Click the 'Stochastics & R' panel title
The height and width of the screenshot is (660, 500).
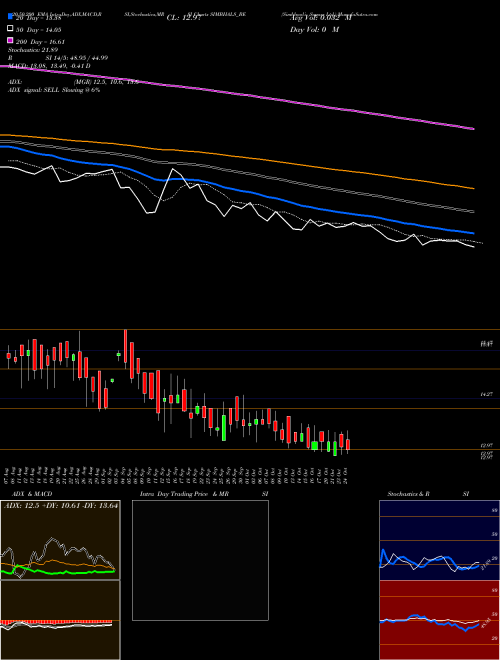tap(409, 494)
